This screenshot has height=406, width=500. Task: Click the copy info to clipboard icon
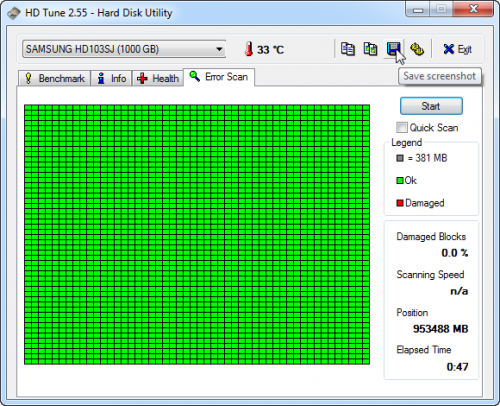(348, 49)
